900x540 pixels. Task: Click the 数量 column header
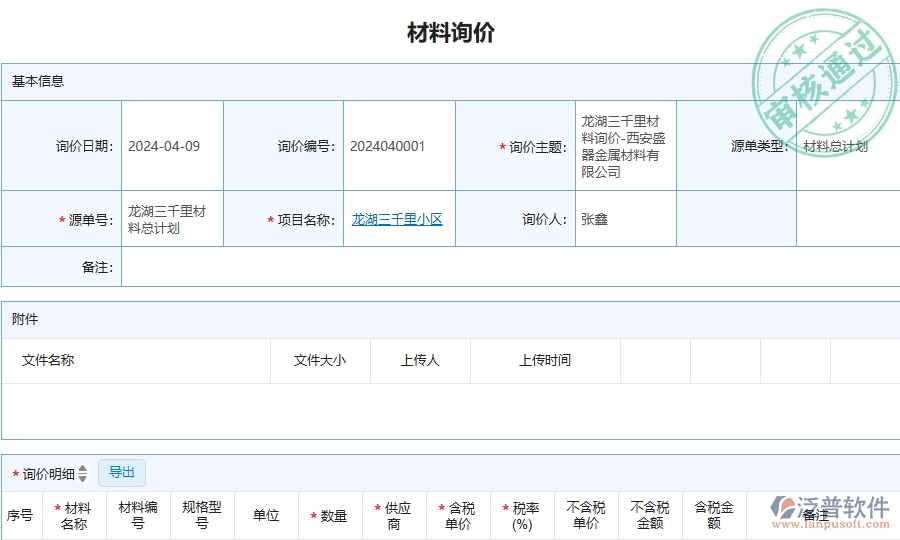(329, 516)
